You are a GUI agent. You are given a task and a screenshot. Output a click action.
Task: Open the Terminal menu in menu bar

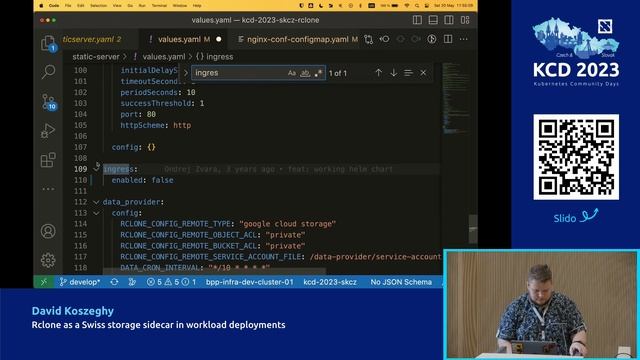point(159,6)
